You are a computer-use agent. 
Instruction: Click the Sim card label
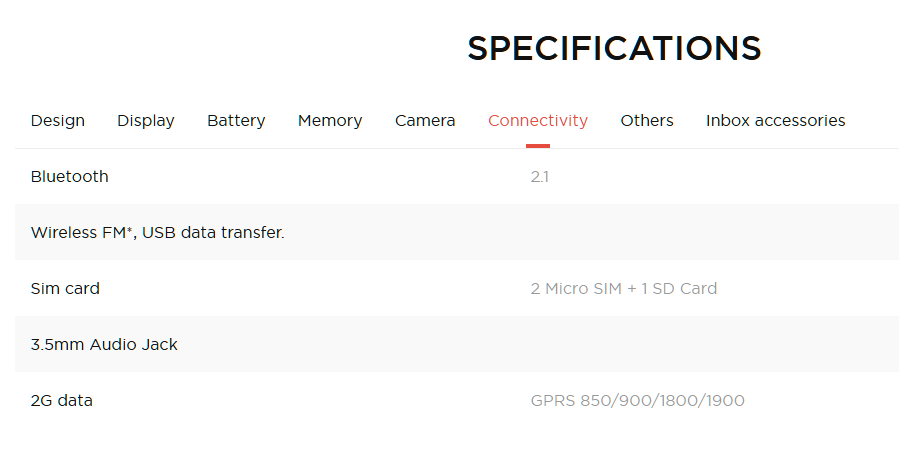(65, 289)
